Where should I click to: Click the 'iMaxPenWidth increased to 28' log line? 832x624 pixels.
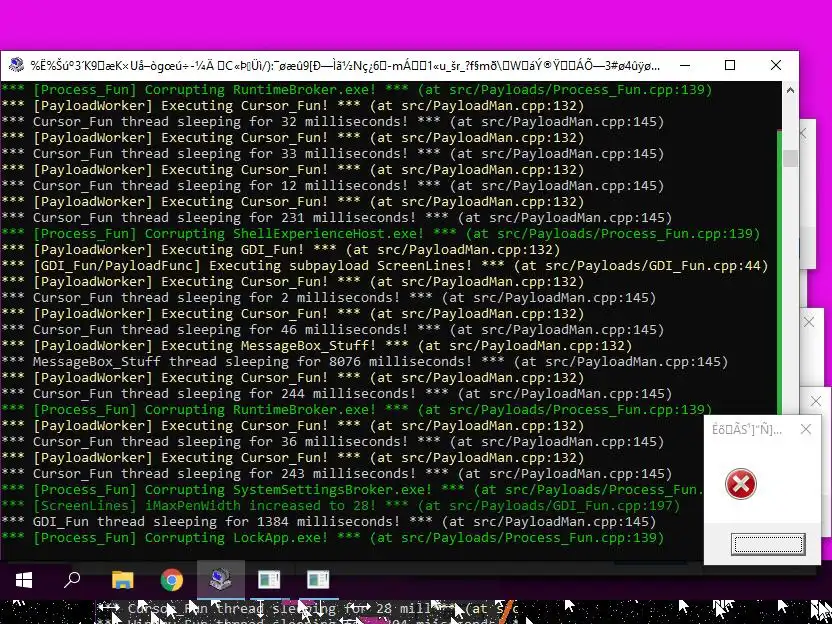(x=341, y=505)
